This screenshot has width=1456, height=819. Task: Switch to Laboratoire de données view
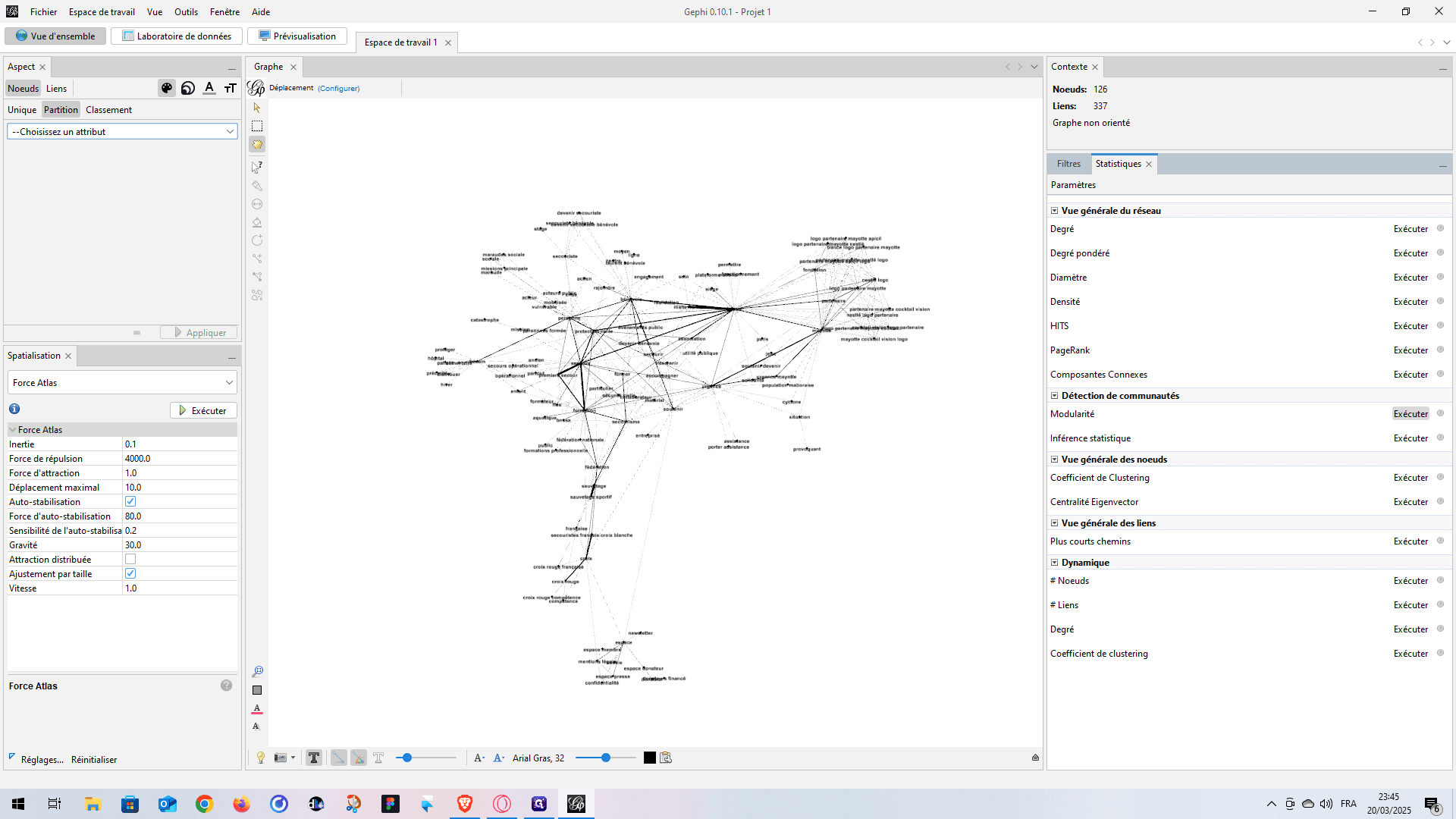[177, 36]
